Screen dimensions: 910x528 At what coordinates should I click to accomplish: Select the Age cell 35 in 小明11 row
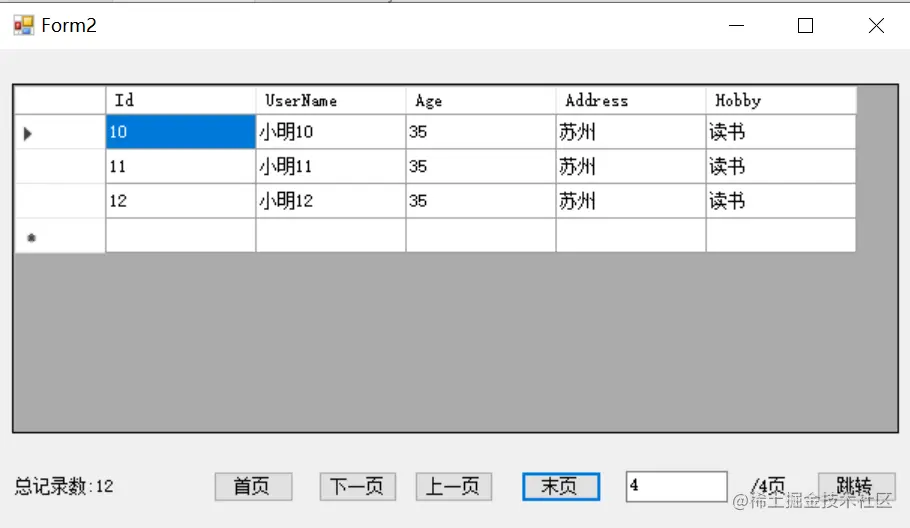tap(481, 167)
